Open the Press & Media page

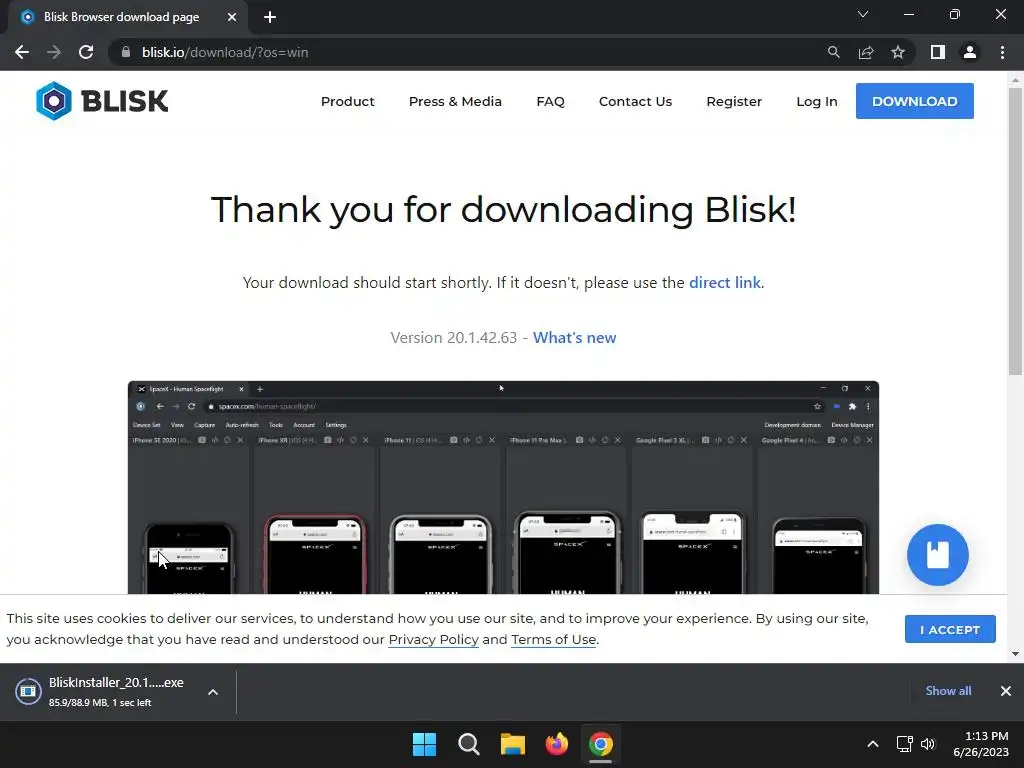(x=455, y=101)
